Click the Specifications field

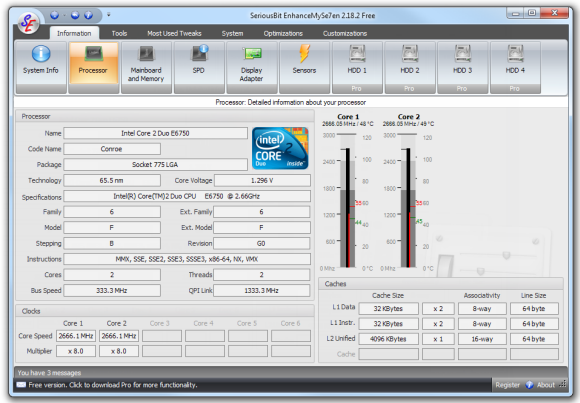click(x=187, y=196)
